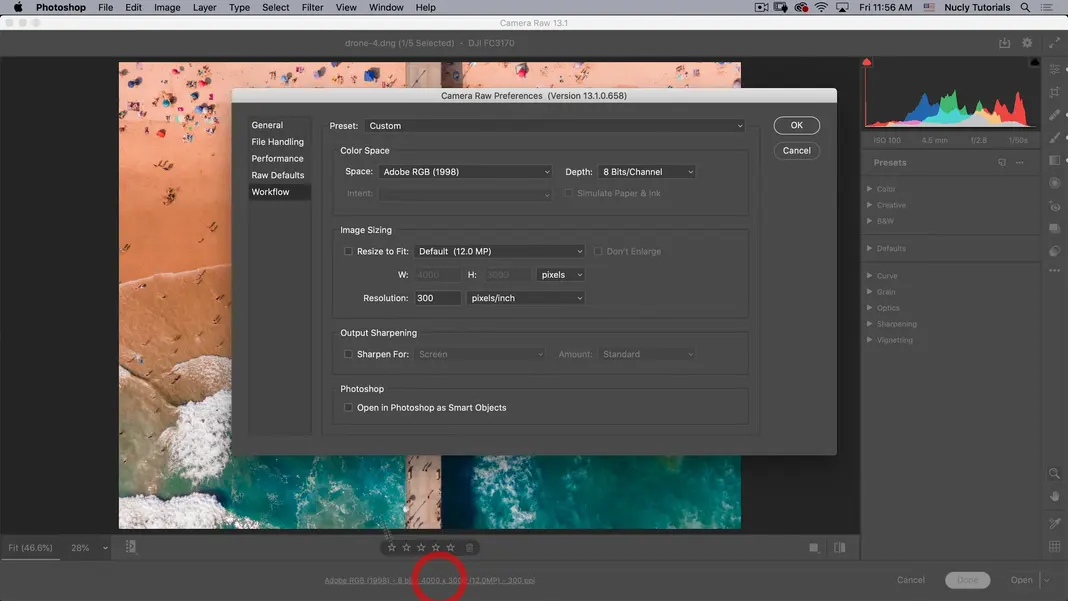This screenshot has width=1068, height=601.
Task: Select the Spot Removal healing tool
Action: pos(1054,114)
